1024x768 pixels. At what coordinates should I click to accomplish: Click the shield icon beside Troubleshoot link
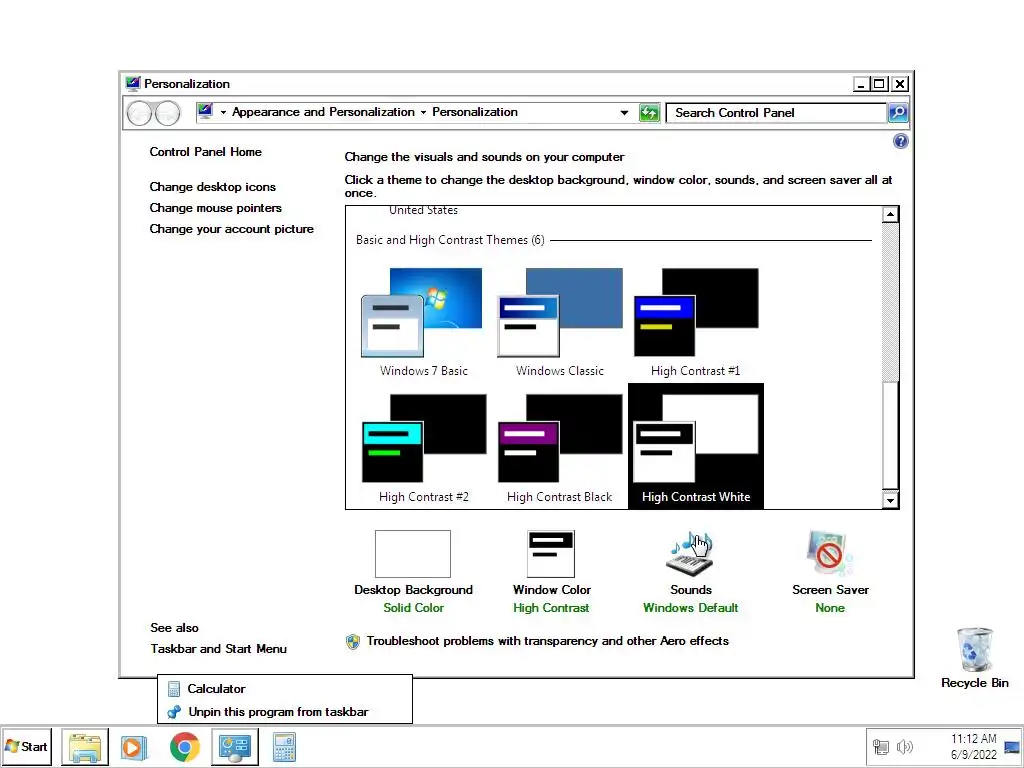tap(353, 641)
